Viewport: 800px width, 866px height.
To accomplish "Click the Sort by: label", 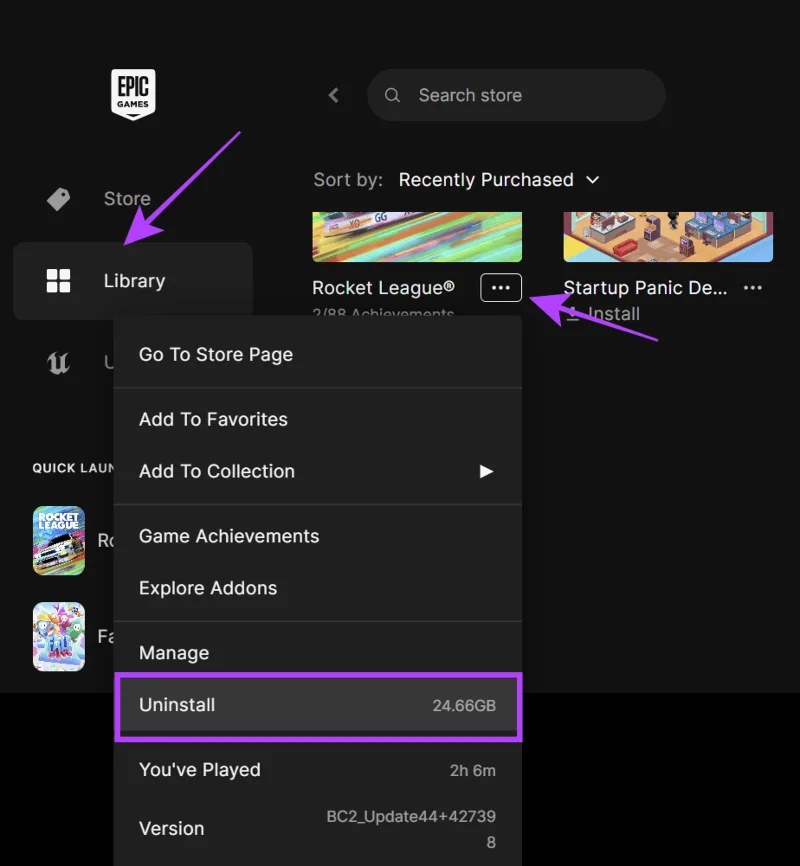I will (348, 180).
